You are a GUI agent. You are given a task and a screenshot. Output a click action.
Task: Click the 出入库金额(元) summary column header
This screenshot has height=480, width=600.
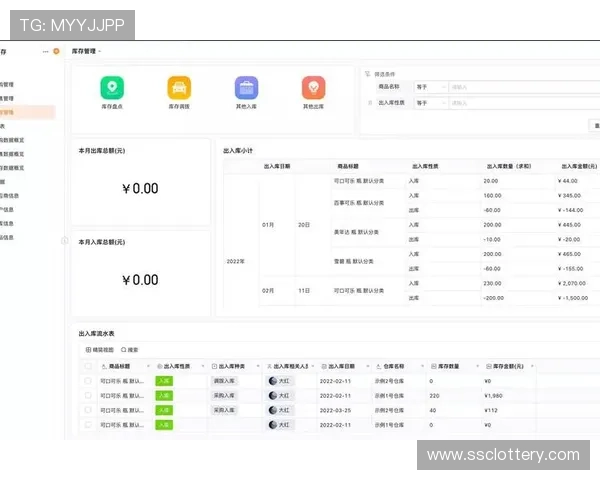point(579,166)
